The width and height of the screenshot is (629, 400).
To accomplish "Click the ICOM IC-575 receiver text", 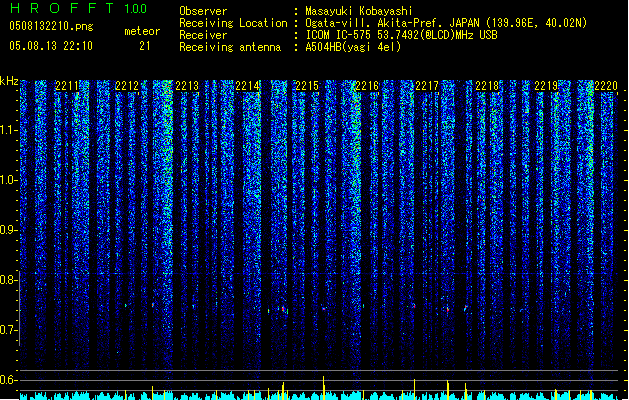I will 401,35.
